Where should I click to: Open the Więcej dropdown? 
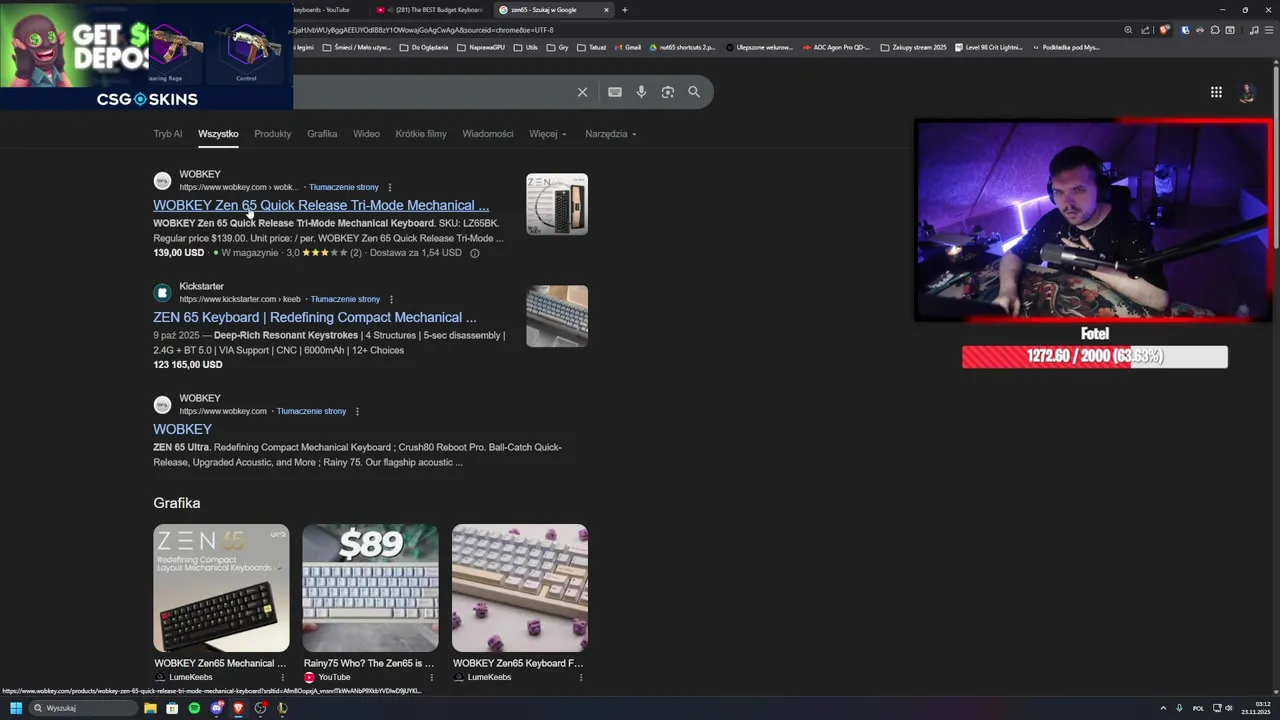548,134
